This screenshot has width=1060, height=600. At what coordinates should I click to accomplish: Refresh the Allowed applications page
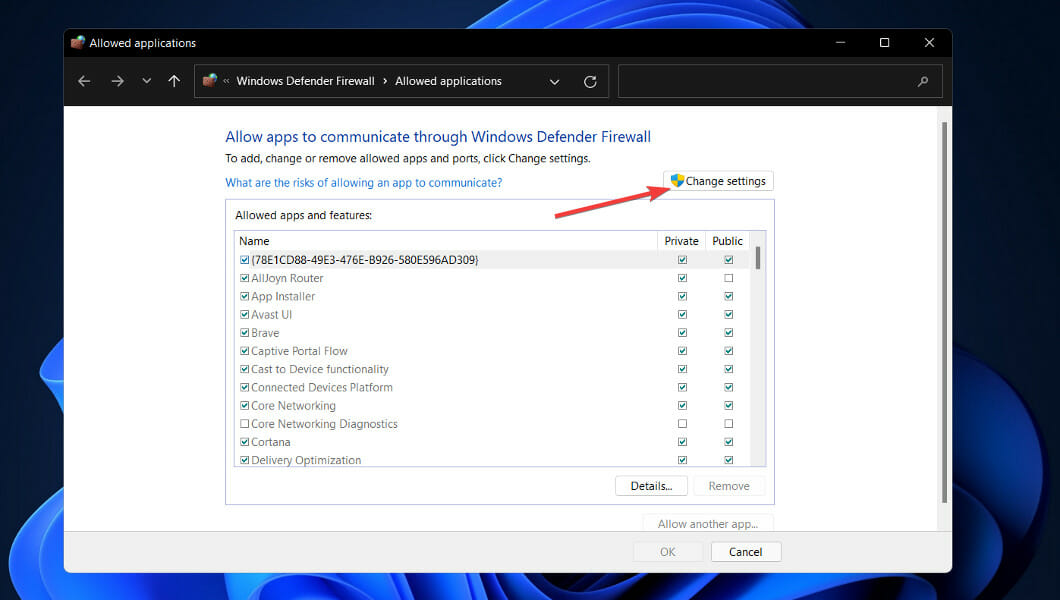coord(590,82)
